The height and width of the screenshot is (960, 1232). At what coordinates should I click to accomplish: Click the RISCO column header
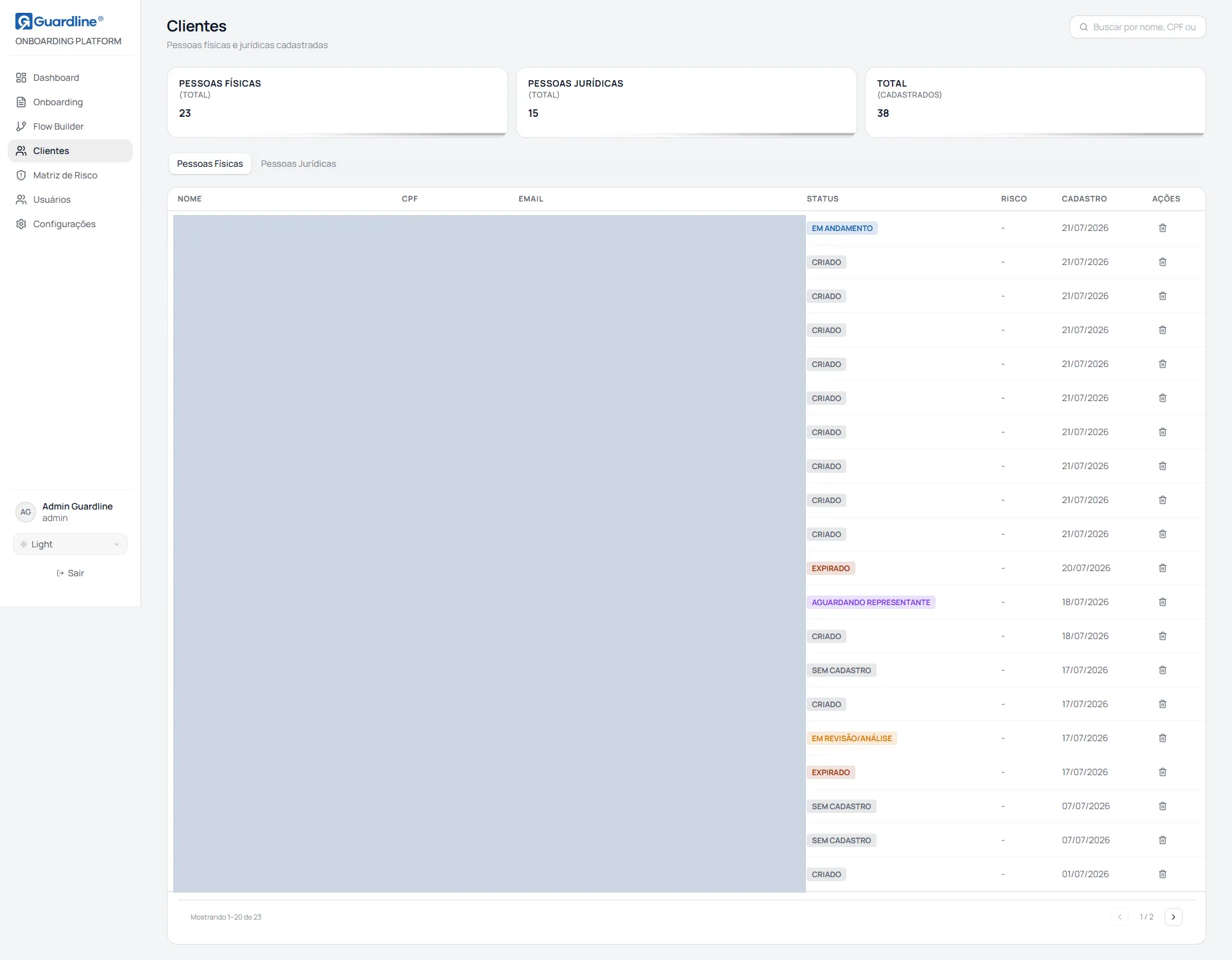coord(1014,199)
